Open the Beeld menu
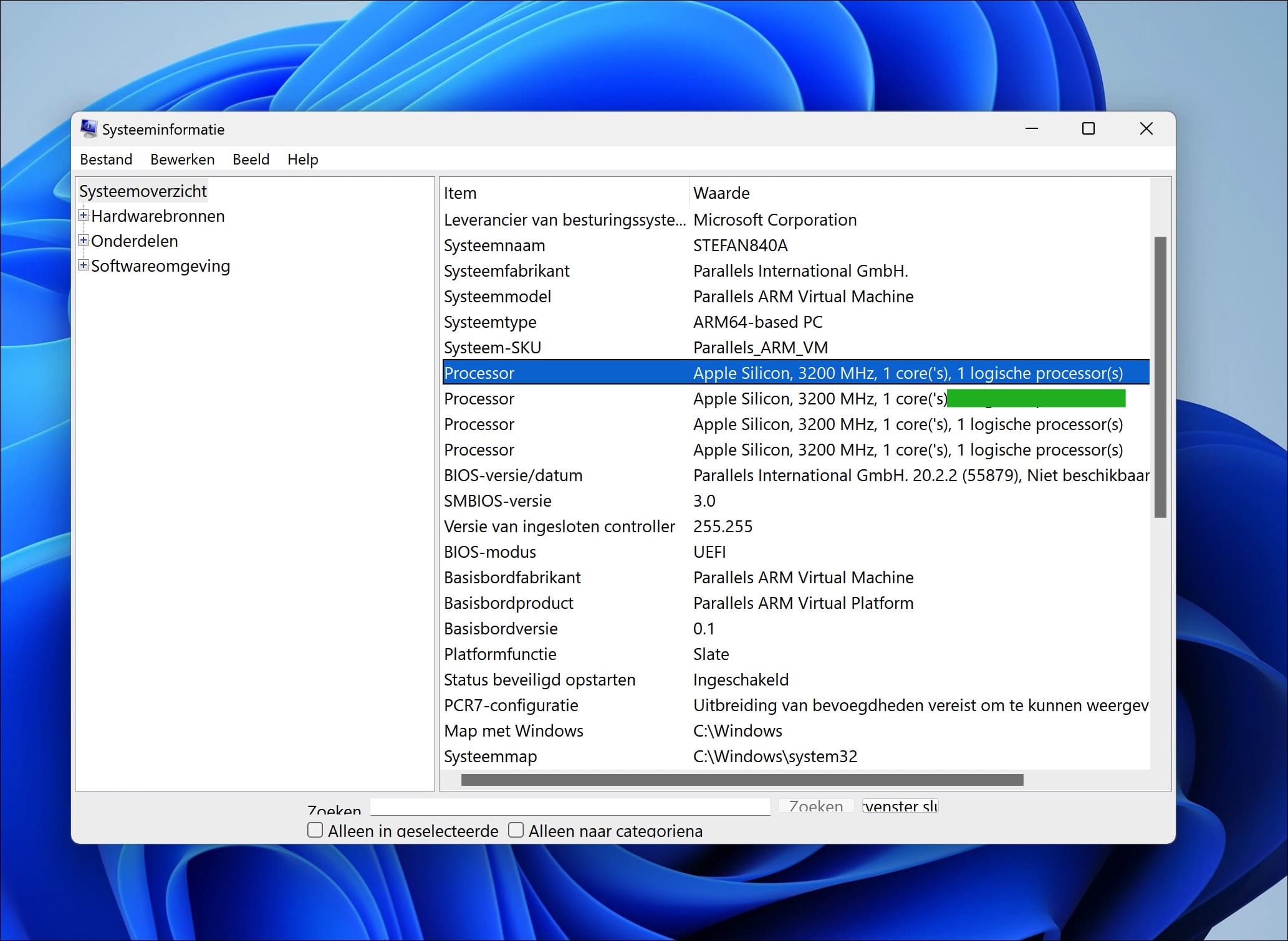The image size is (1288, 941). click(x=250, y=160)
